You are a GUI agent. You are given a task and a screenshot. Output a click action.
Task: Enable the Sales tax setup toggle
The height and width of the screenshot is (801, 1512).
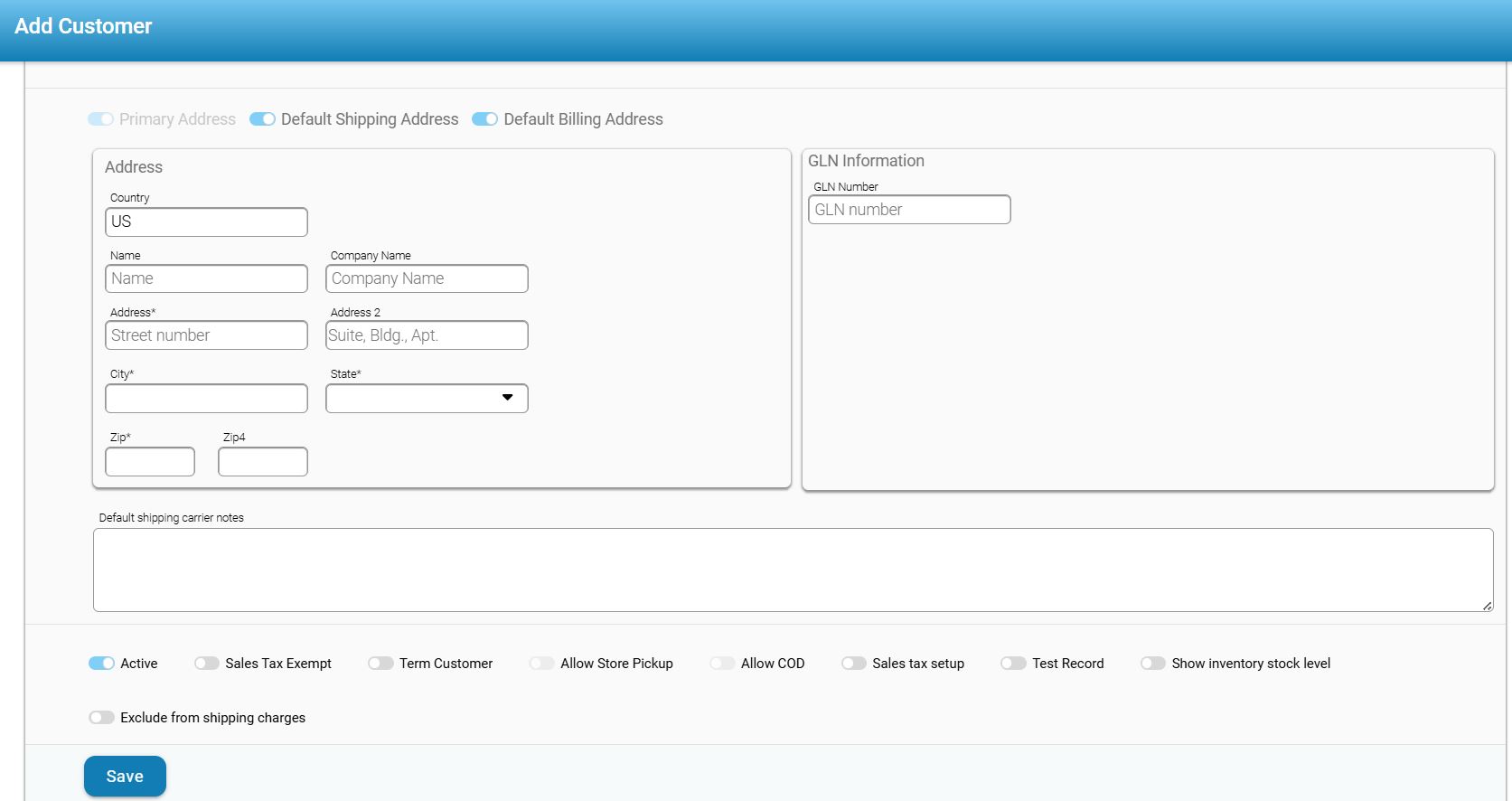click(853, 664)
